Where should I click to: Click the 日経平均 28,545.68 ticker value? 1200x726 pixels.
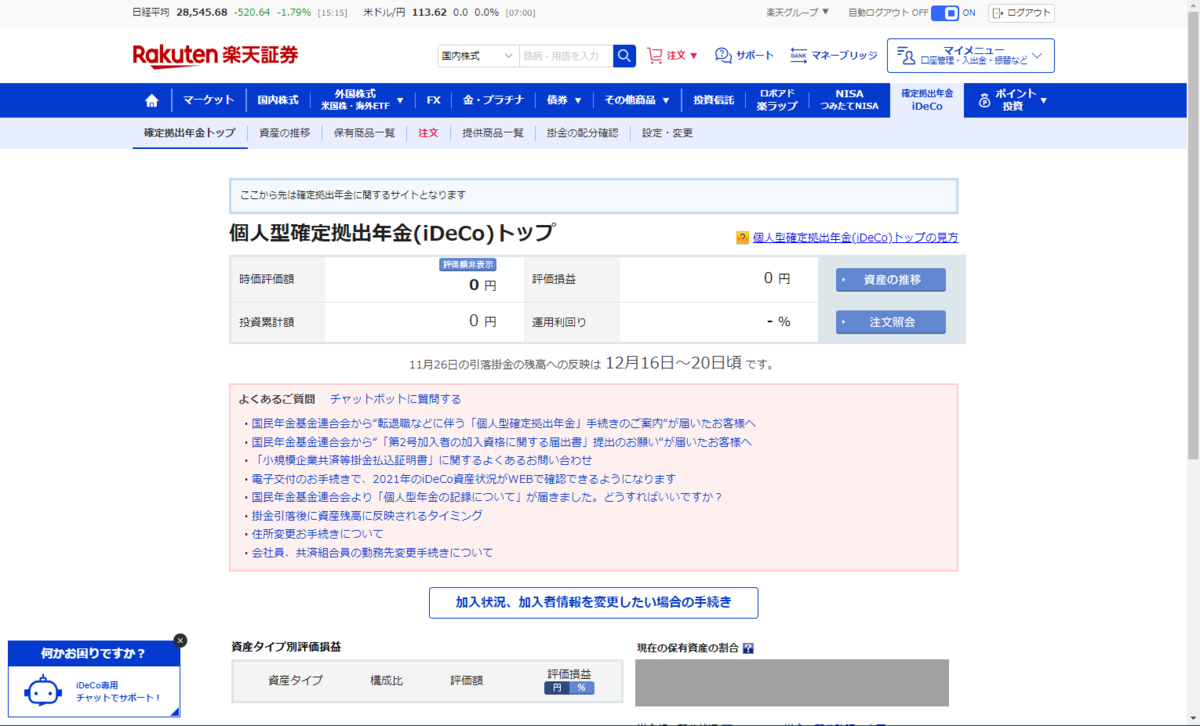pyautogui.click(x=201, y=12)
